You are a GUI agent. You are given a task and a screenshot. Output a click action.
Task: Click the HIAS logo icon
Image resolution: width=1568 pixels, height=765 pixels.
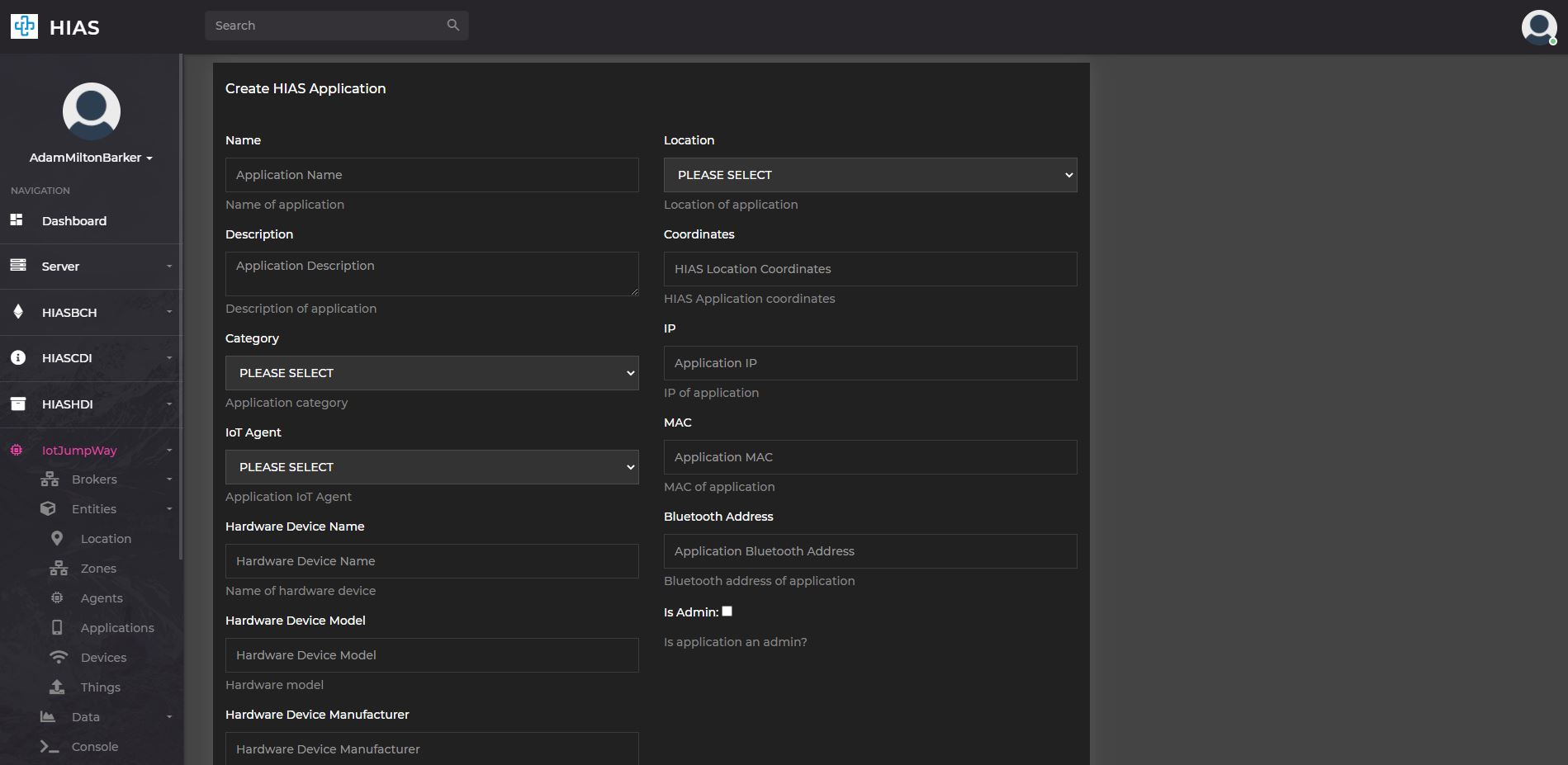click(24, 26)
